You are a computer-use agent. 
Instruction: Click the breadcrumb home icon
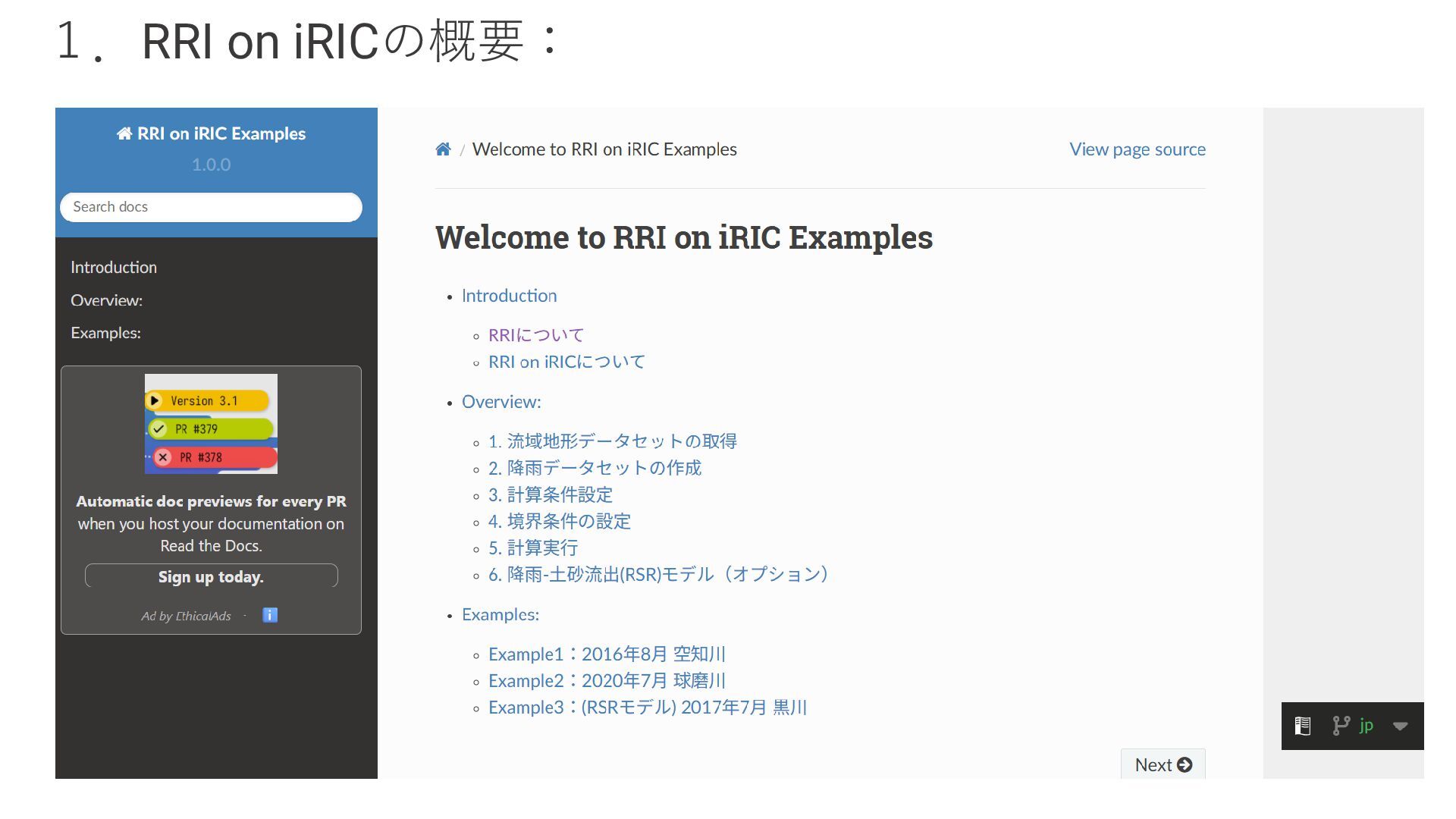pyautogui.click(x=443, y=149)
